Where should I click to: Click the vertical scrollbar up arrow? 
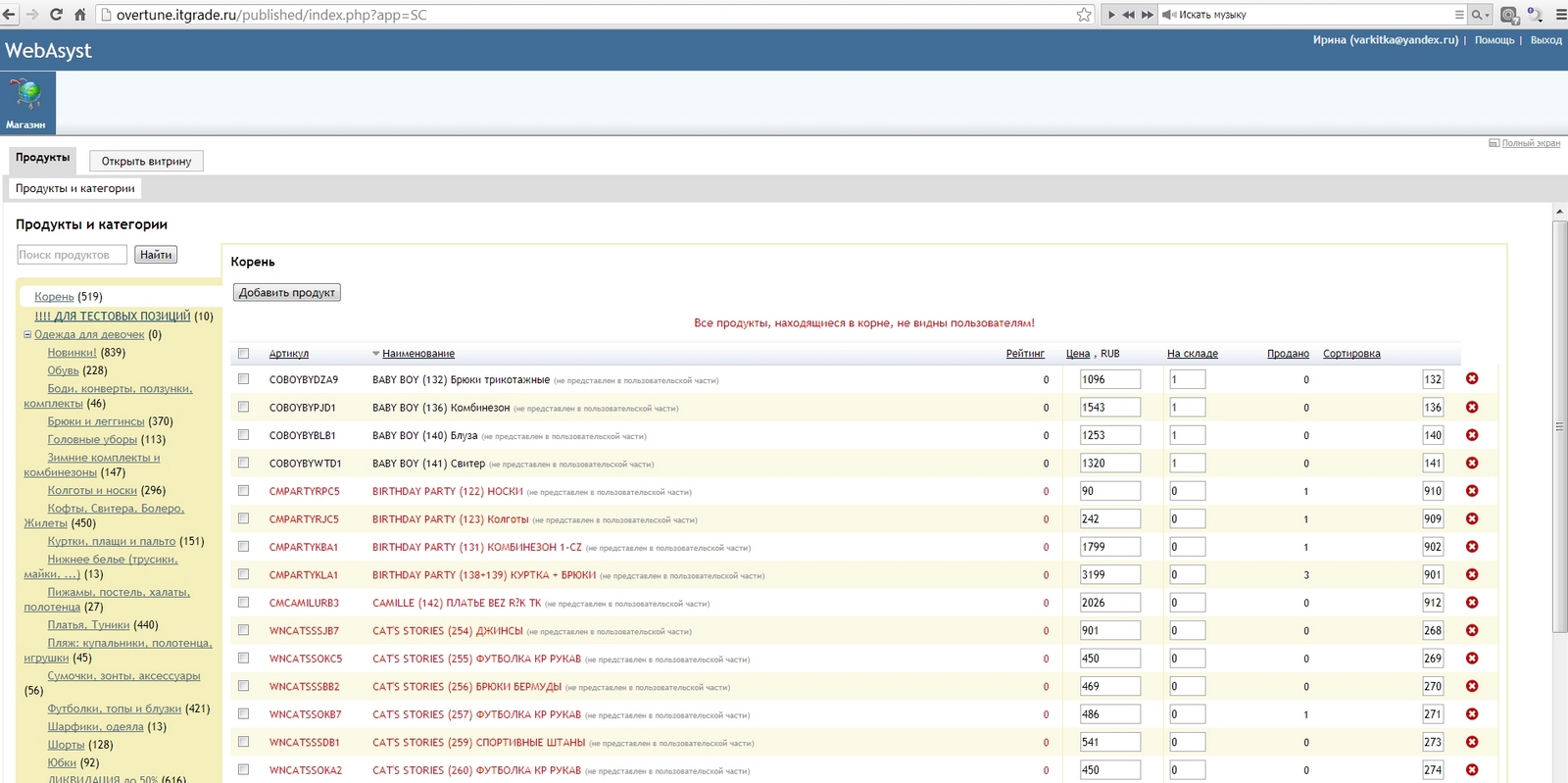1559,212
